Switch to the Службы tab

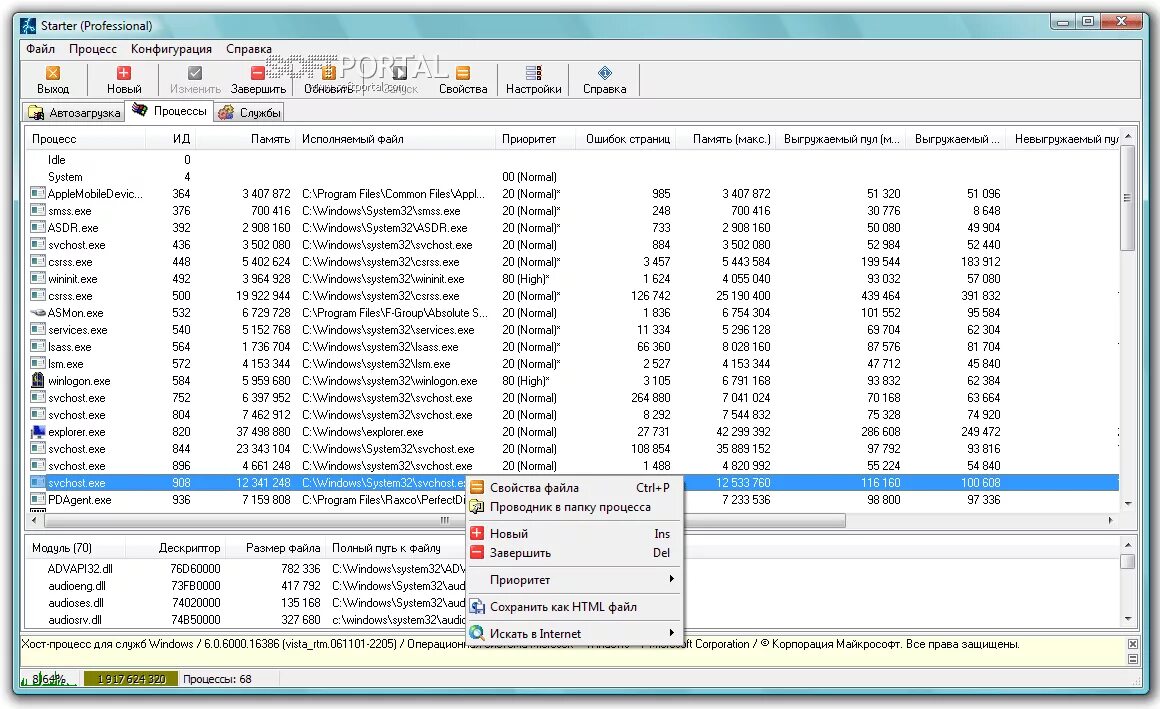tap(249, 112)
